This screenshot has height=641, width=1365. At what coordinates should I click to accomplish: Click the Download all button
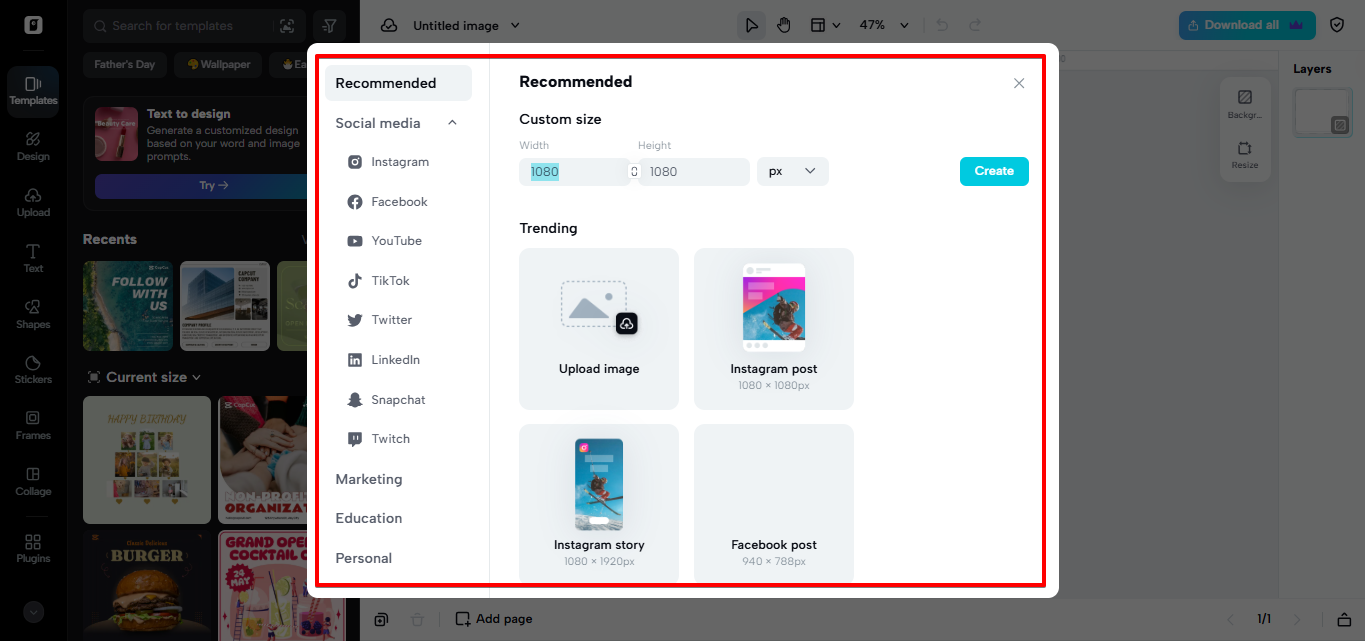coord(1246,24)
